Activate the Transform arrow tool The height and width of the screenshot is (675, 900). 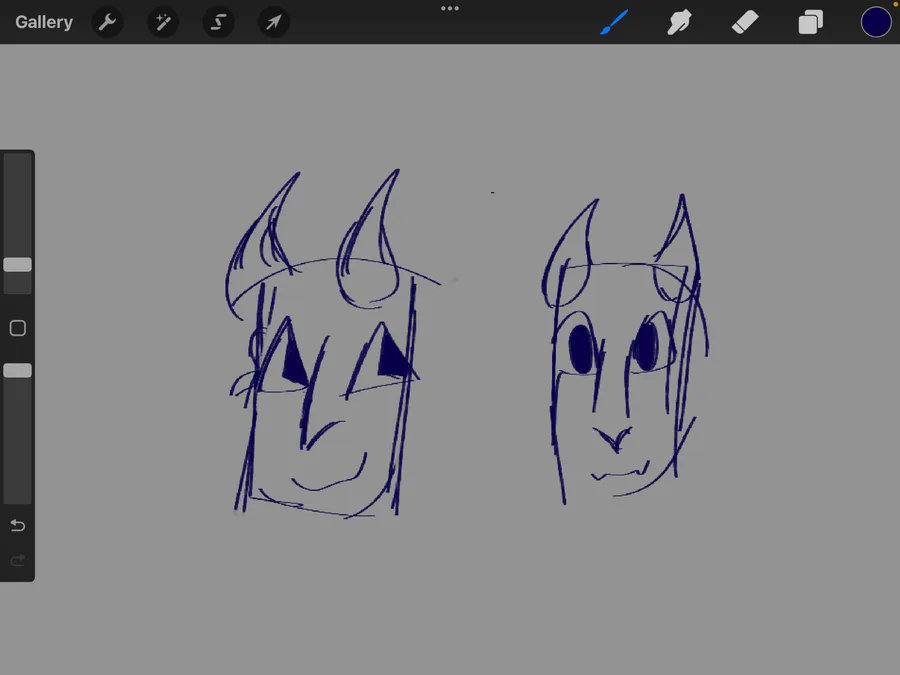pos(274,22)
